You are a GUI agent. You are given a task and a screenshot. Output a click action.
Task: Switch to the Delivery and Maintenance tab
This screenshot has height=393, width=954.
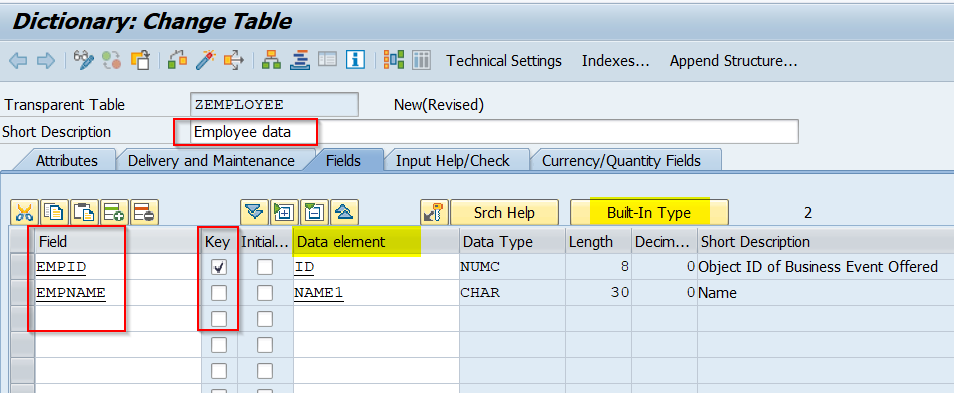coord(211,161)
